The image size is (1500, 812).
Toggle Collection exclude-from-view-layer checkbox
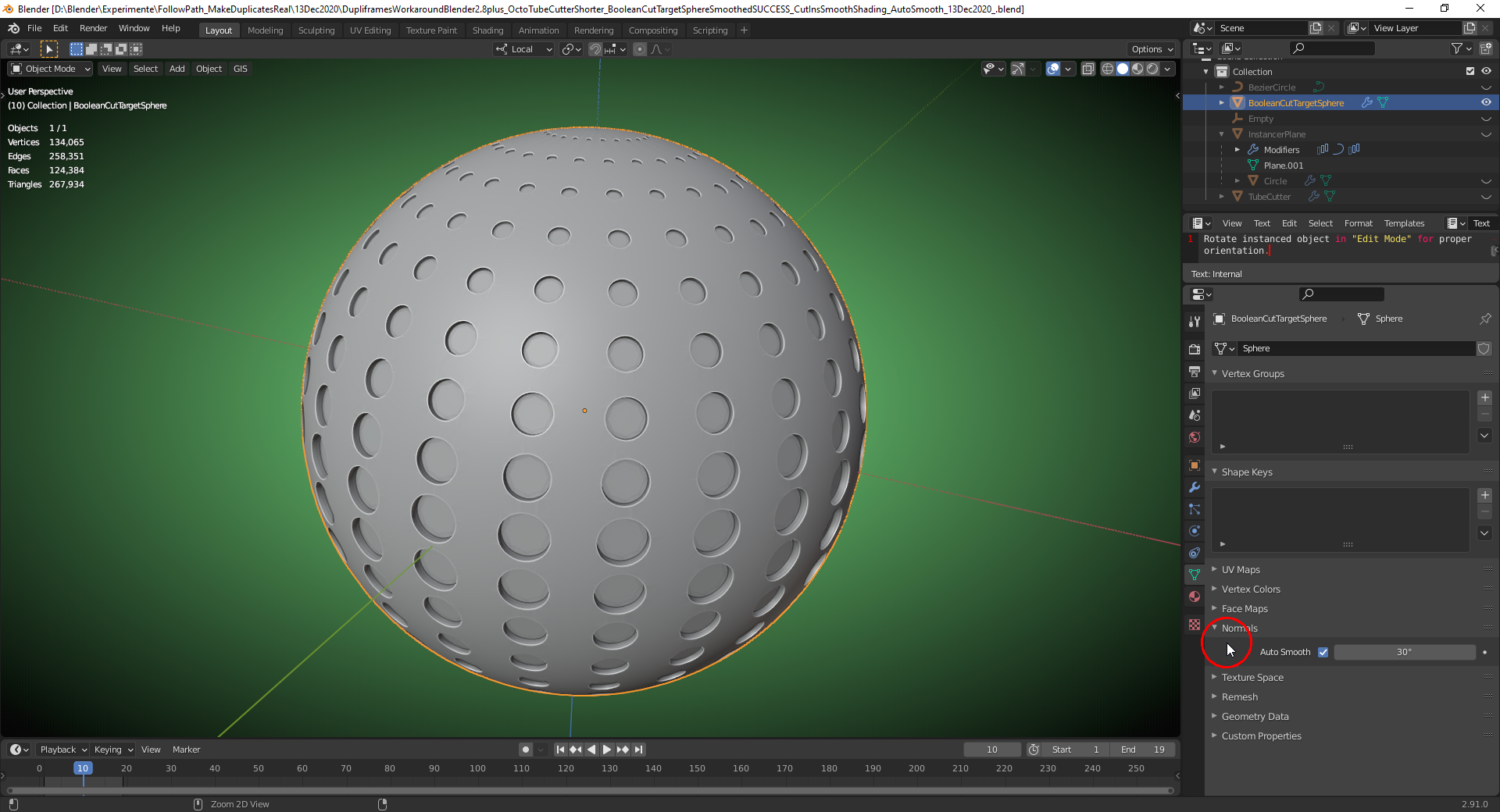1470,71
